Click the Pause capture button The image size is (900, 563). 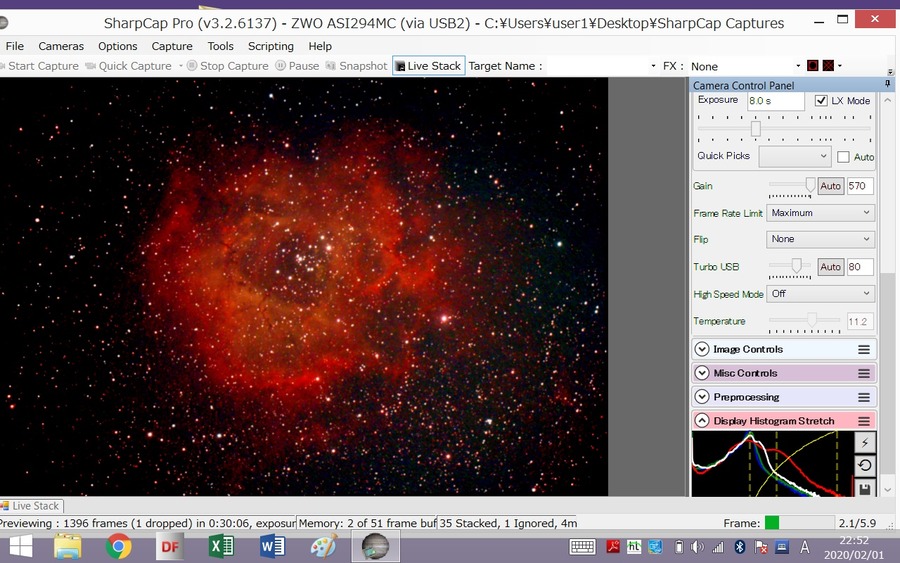297,66
